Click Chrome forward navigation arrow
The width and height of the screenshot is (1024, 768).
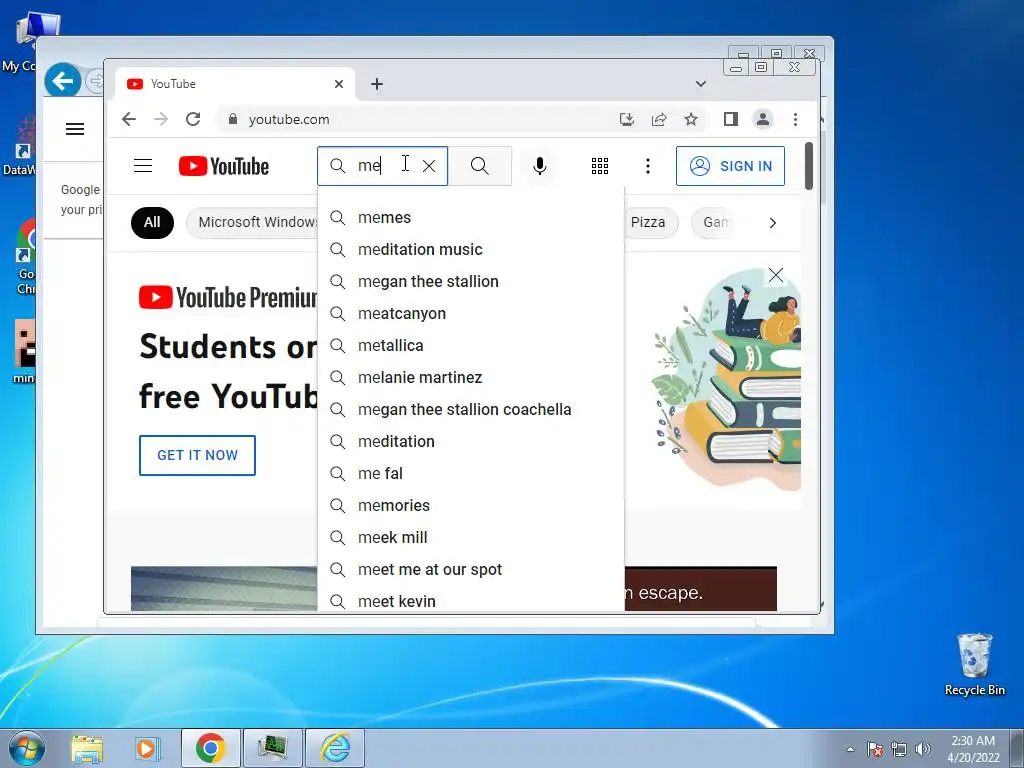coord(161,119)
